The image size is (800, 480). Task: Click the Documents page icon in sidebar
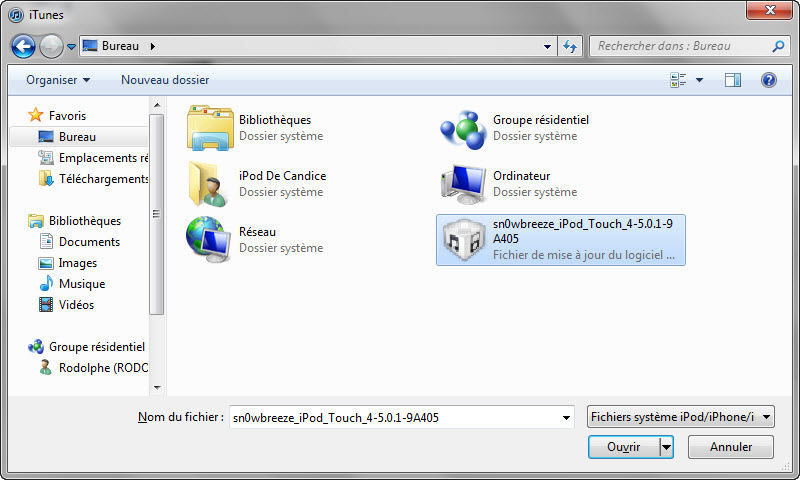click(x=46, y=241)
